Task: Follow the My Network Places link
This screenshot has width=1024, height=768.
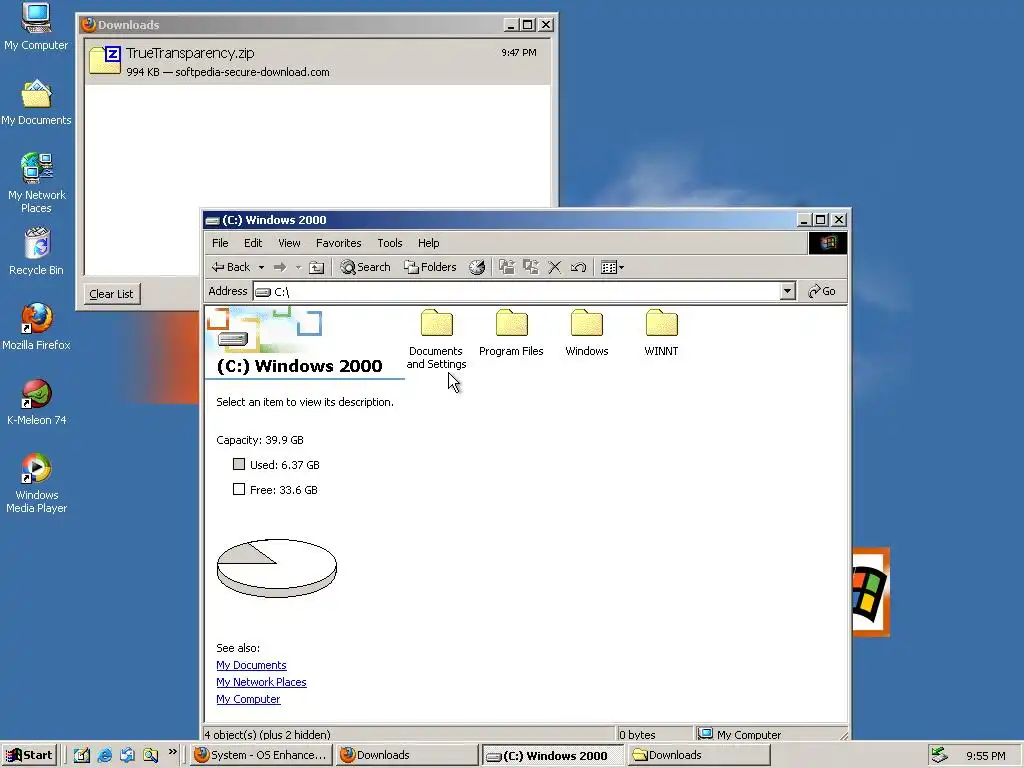Action: 261,682
